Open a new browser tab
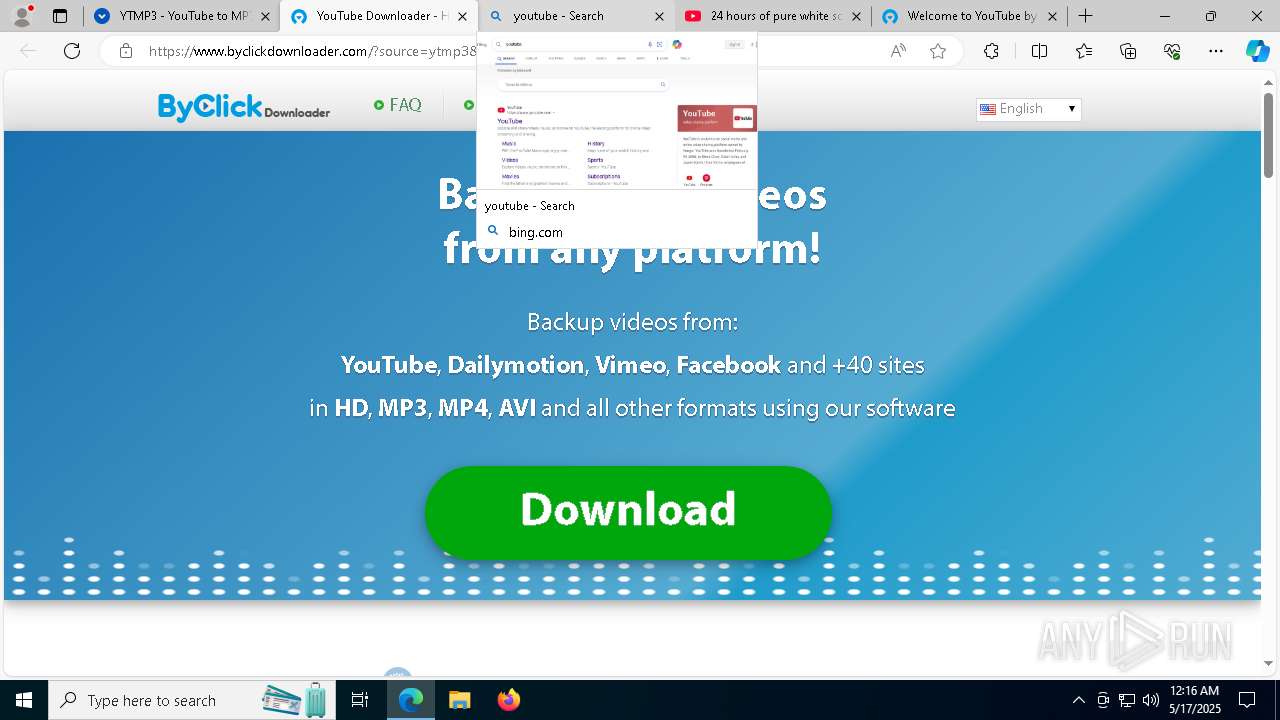This screenshot has width=1280, height=720. [x=1086, y=16]
